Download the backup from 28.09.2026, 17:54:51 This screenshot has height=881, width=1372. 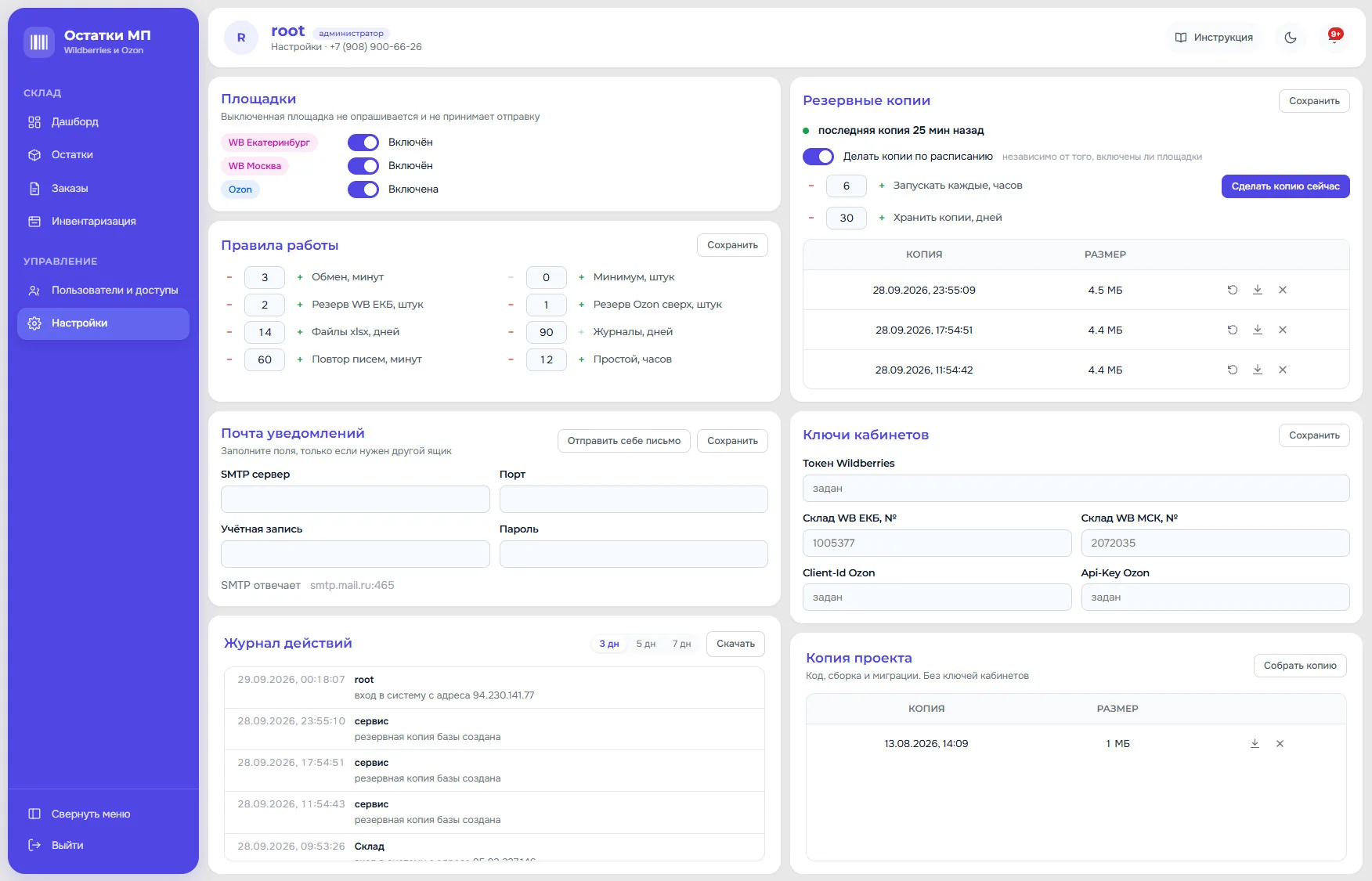coord(1258,330)
